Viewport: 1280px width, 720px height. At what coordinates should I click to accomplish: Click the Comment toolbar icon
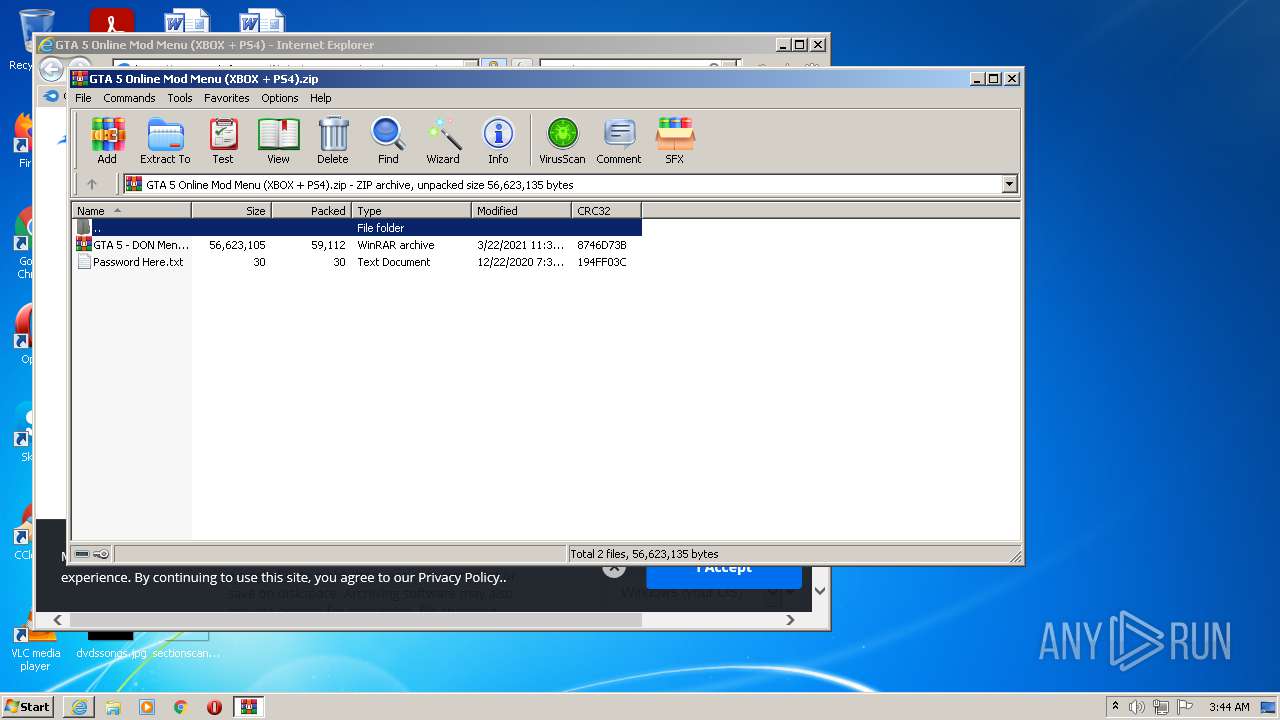(x=619, y=140)
